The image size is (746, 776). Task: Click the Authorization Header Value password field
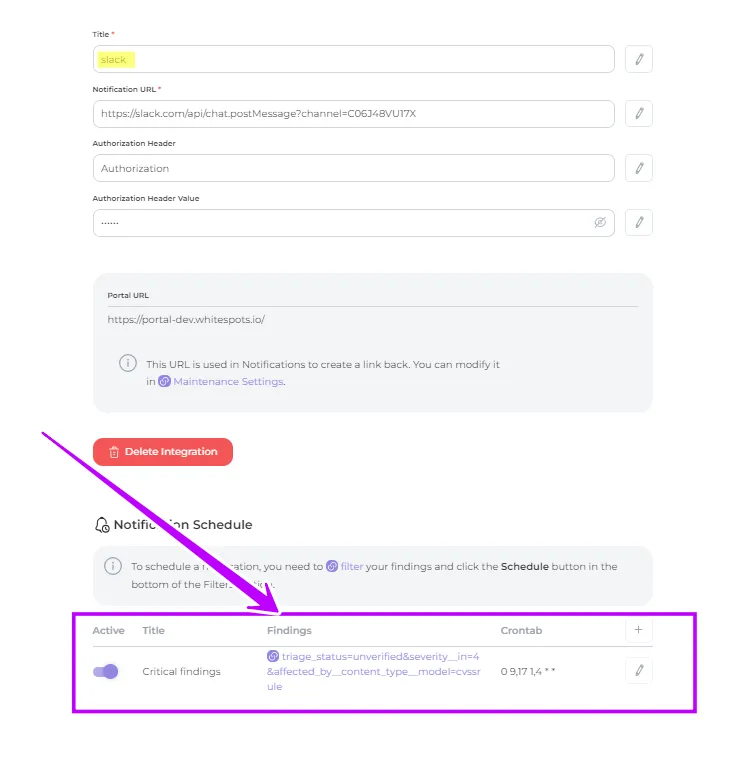point(340,222)
